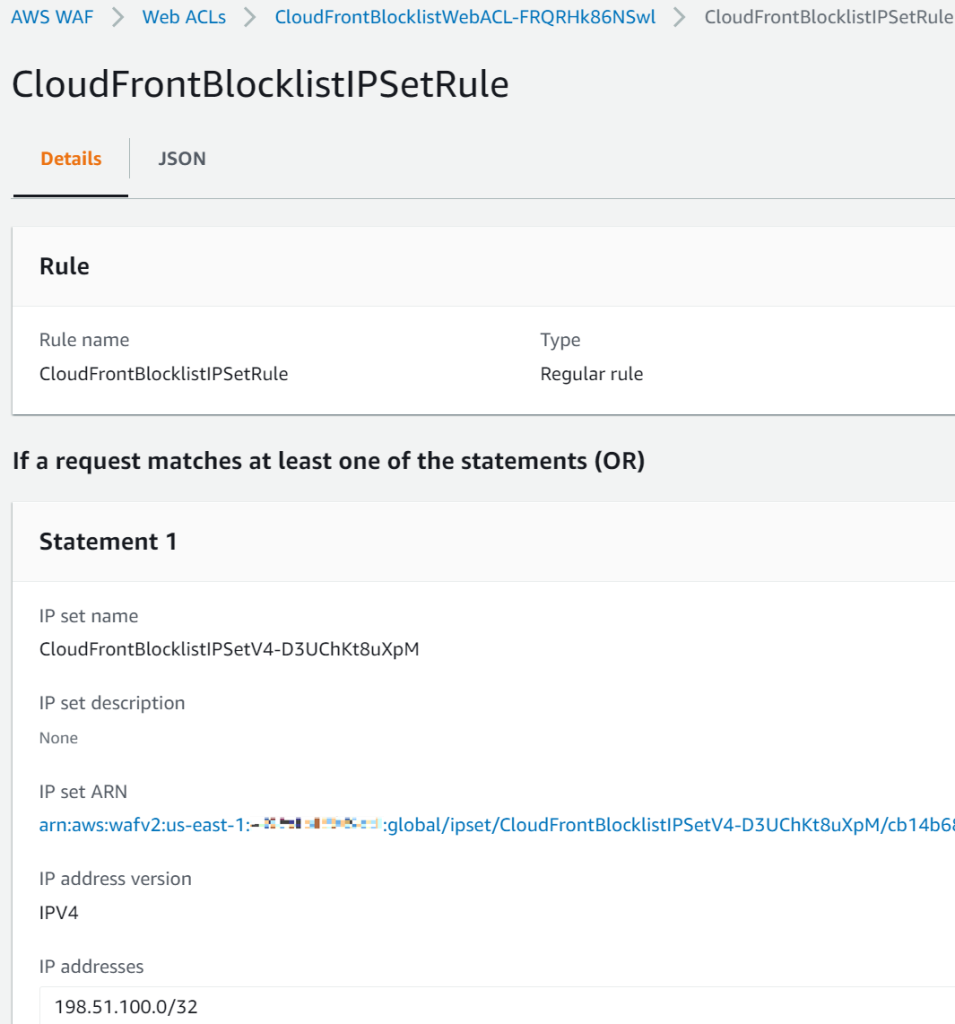
Task: Open the Web ACLs breadcrumb link
Action: pyautogui.click(x=184, y=17)
